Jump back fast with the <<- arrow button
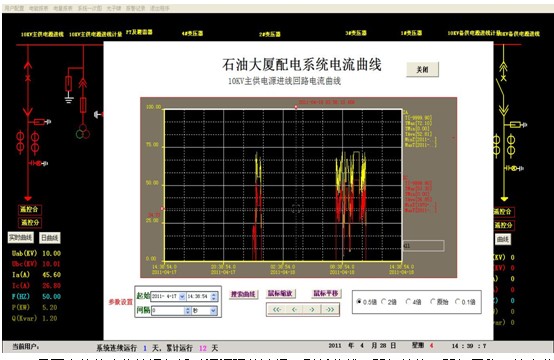The image size is (554, 360). [x=276, y=310]
